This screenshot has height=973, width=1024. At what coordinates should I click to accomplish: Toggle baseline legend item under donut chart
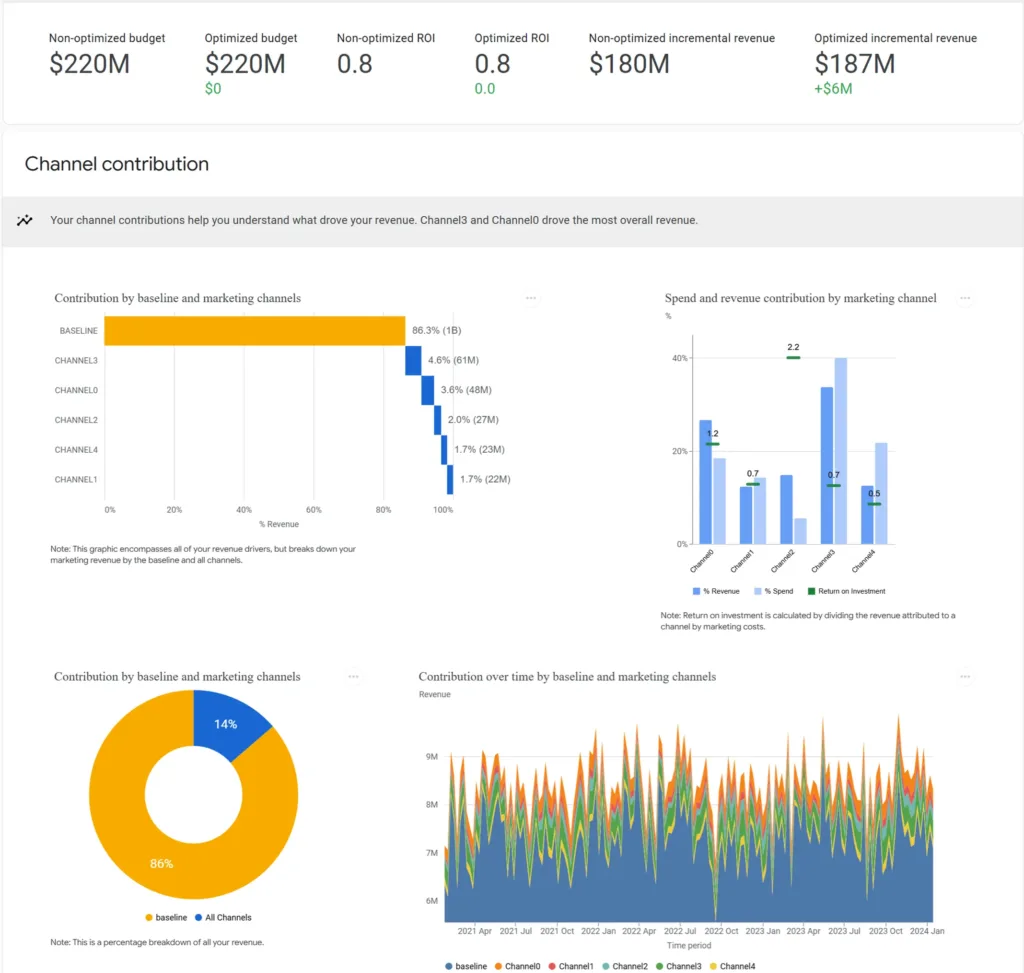166,917
